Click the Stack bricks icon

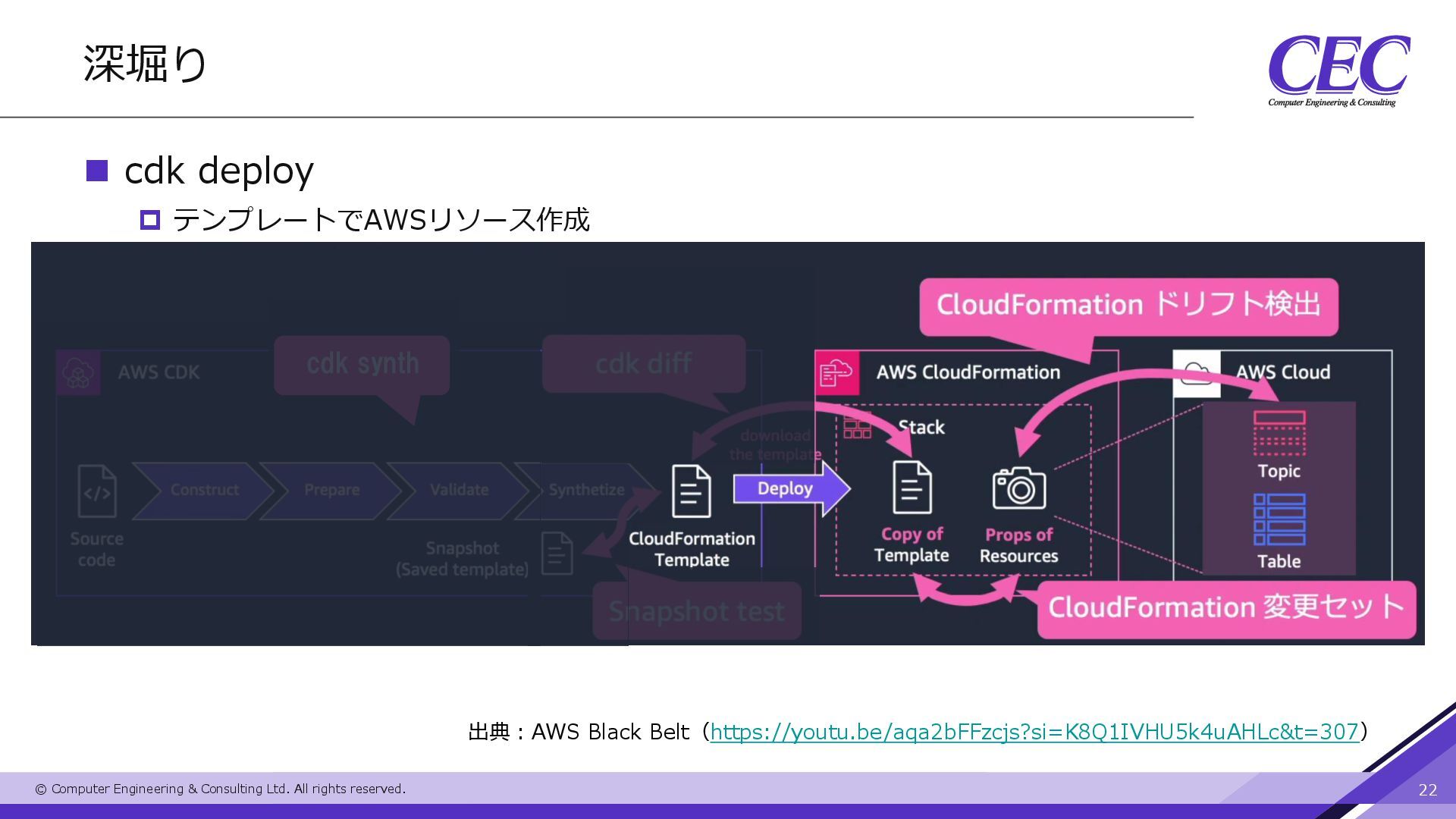[x=858, y=428]
